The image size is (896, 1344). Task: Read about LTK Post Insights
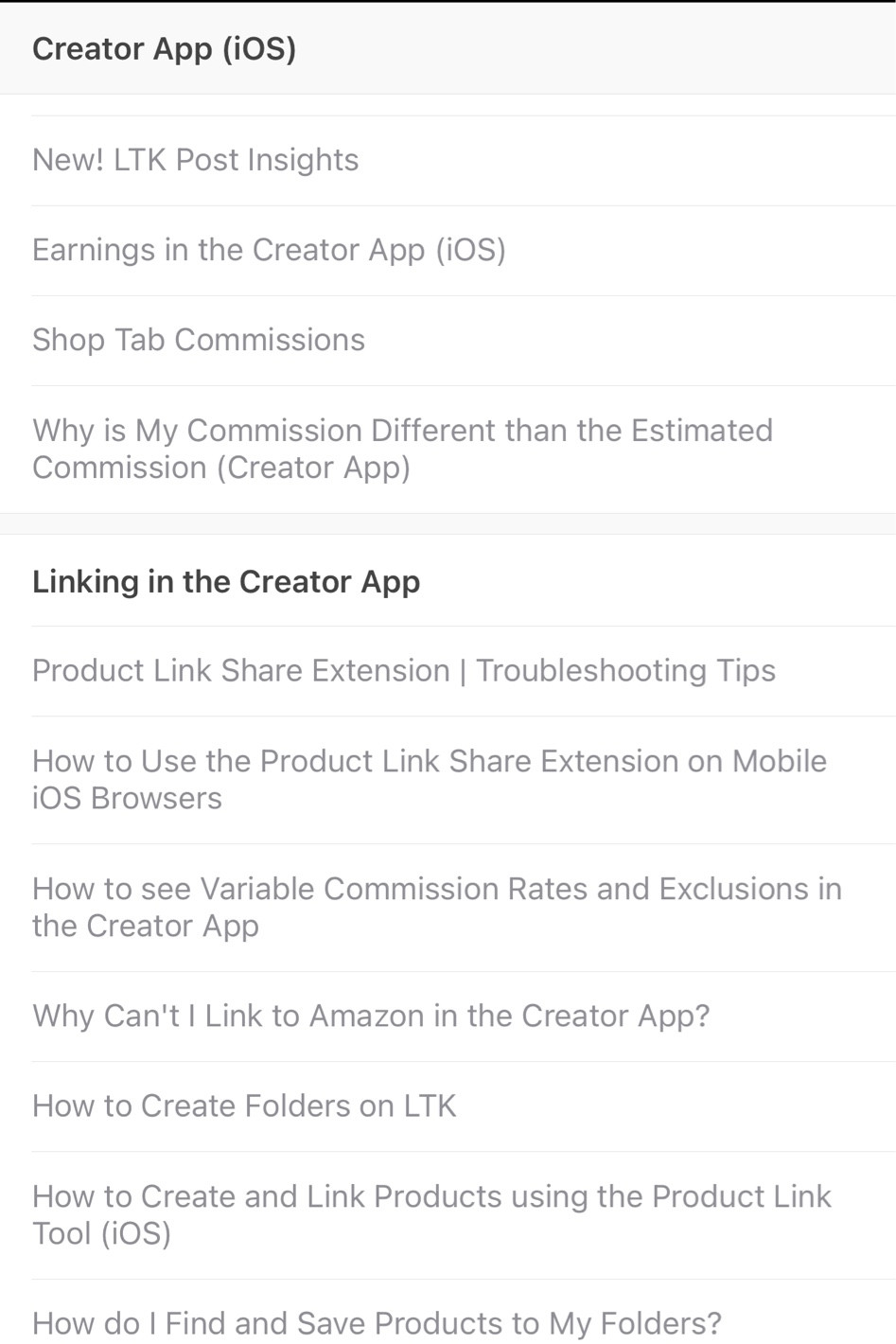coord(195,160)
